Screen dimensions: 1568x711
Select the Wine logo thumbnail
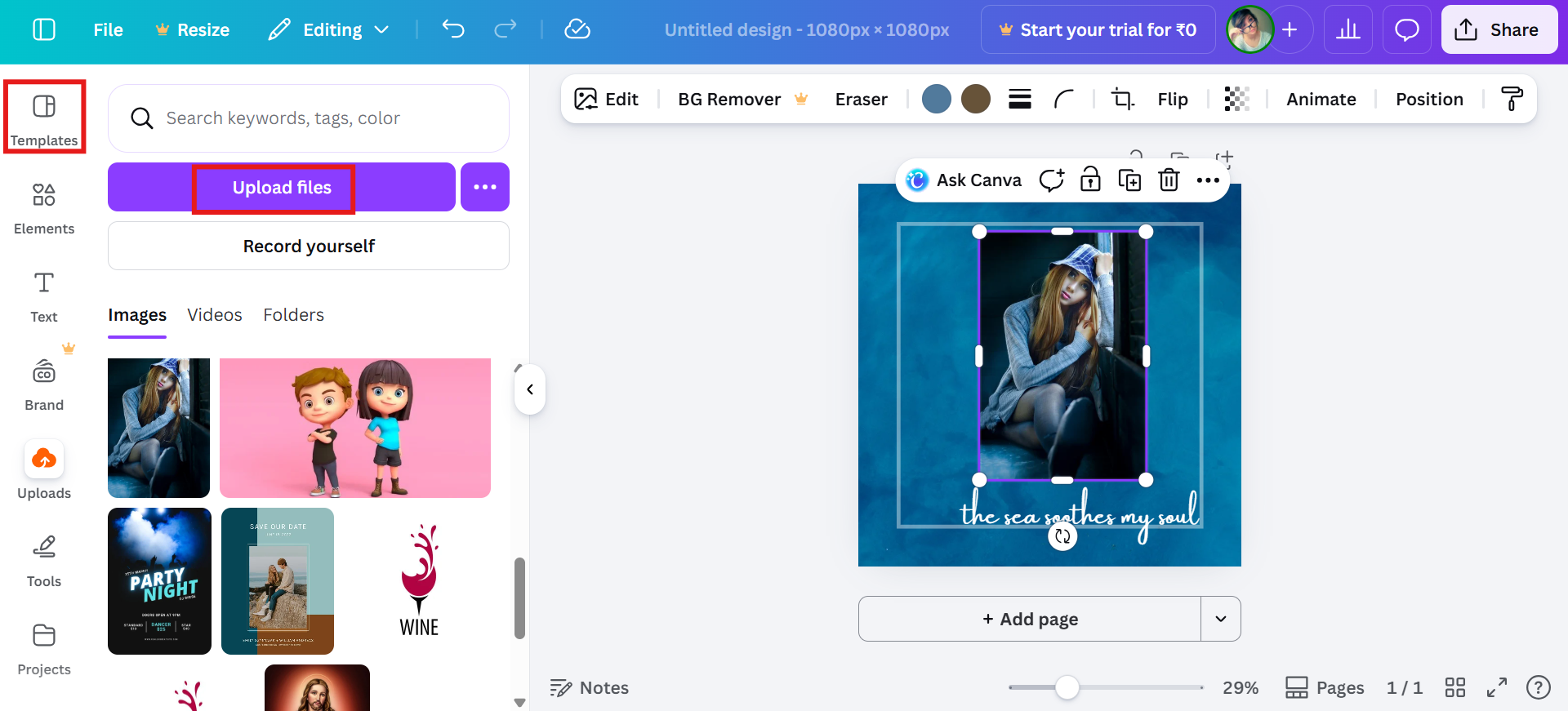tap(419, 581)
